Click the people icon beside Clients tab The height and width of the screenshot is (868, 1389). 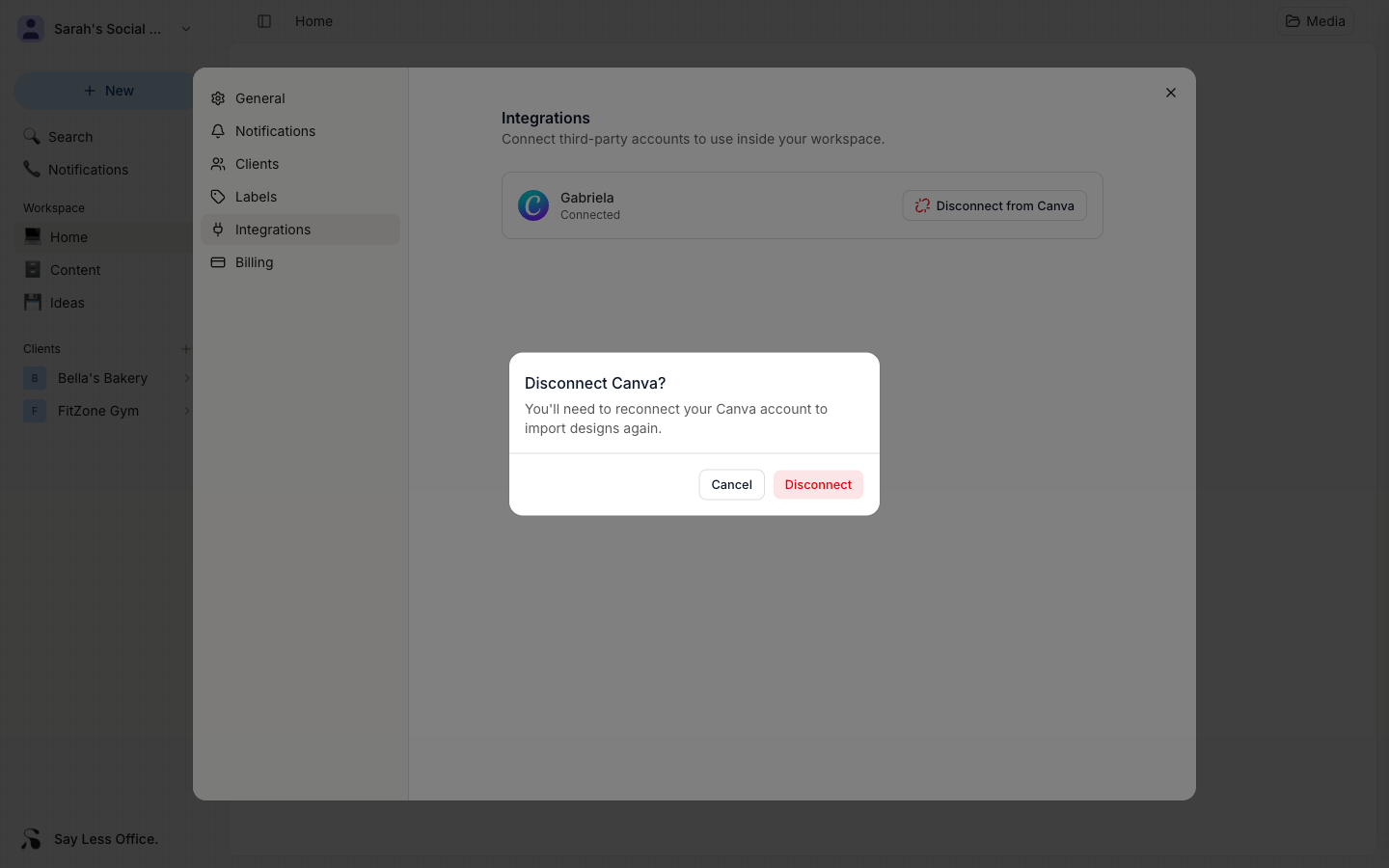(218, 164)
